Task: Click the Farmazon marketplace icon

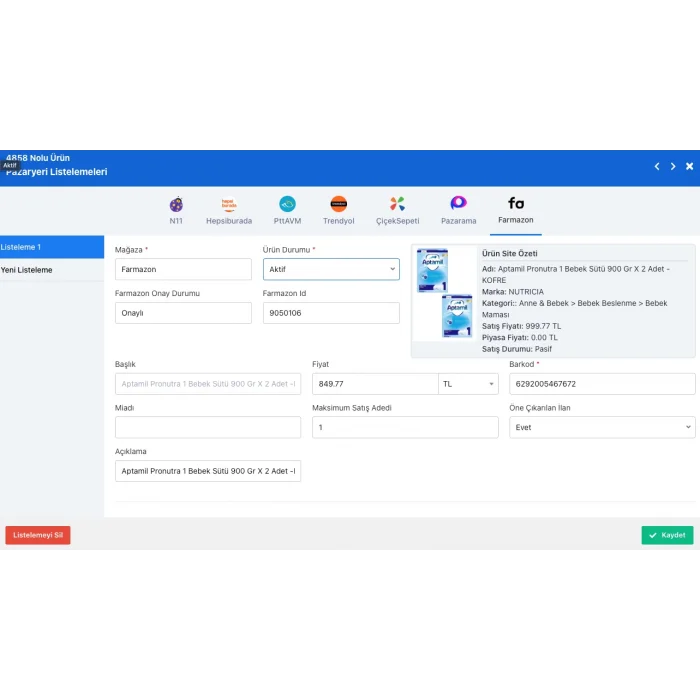Action: 516,204
